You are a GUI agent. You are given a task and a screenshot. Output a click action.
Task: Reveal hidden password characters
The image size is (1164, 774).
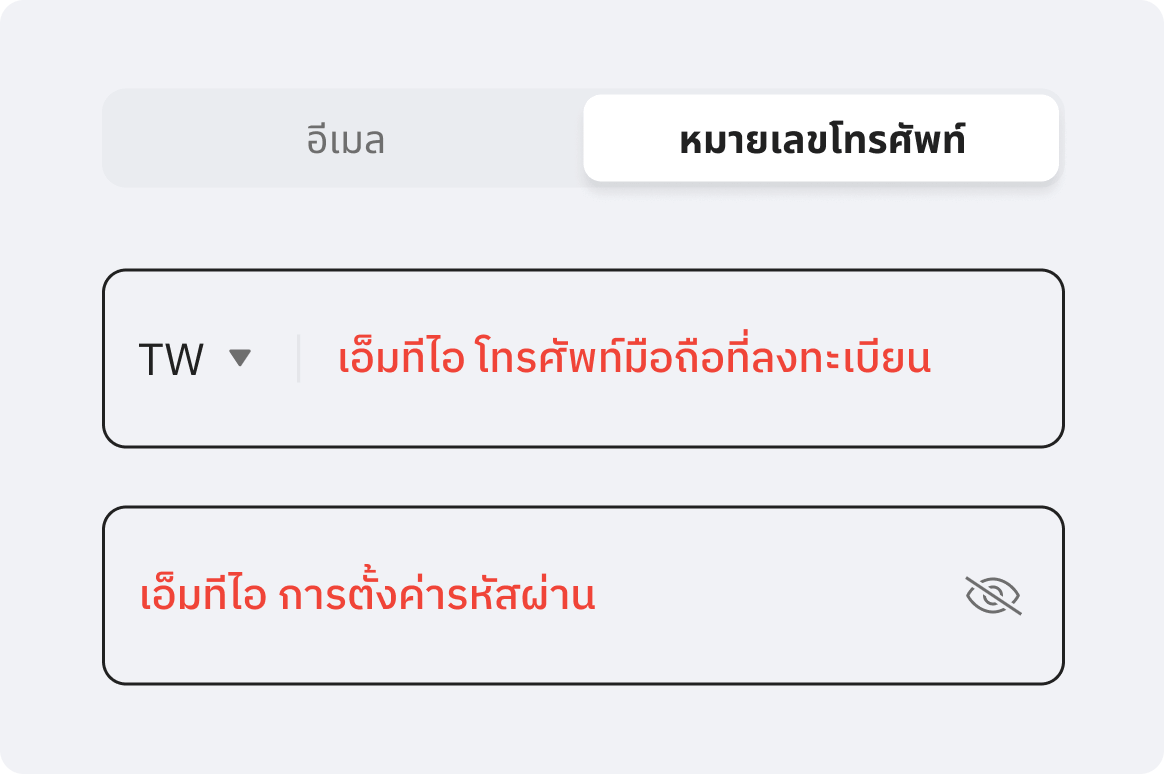993,595
